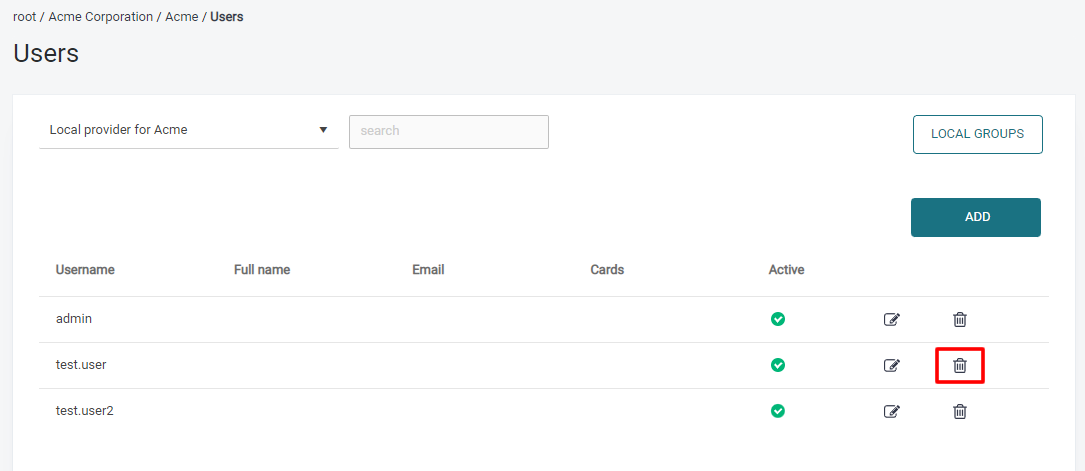
Task: Navigate to Acme Corporation breadcrumb
Action: click(x=101, y=17)
